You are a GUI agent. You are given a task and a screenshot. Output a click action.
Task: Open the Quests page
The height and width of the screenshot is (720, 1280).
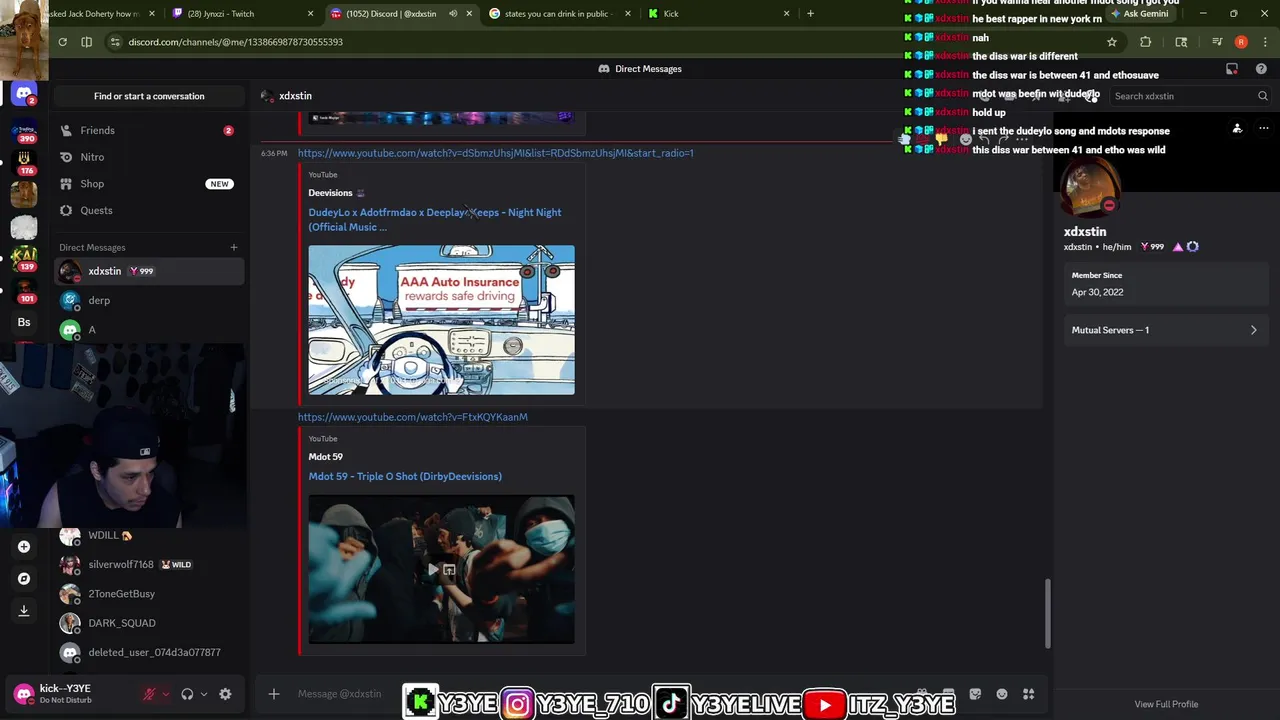coord(149,210)
